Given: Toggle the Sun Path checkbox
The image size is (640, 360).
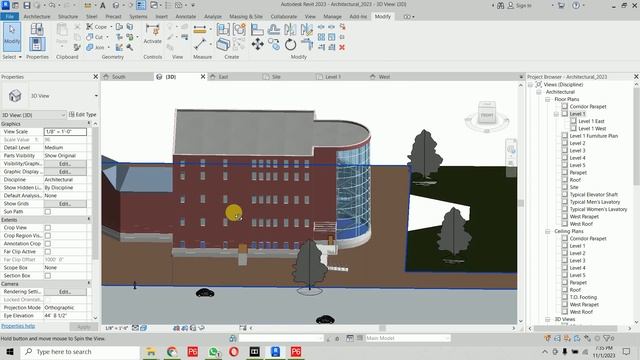Looking at the screenshot, I should [x=48, y=212].
